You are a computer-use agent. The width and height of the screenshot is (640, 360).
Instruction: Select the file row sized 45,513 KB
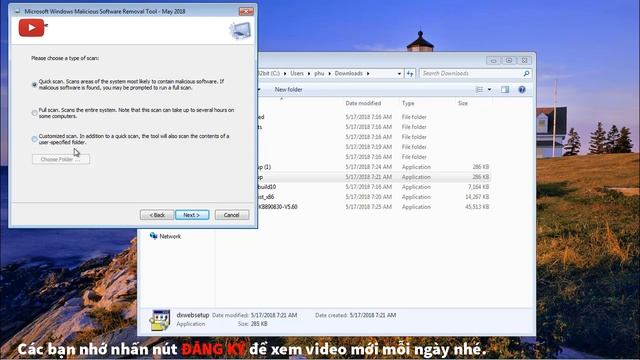tap(373, 207)
